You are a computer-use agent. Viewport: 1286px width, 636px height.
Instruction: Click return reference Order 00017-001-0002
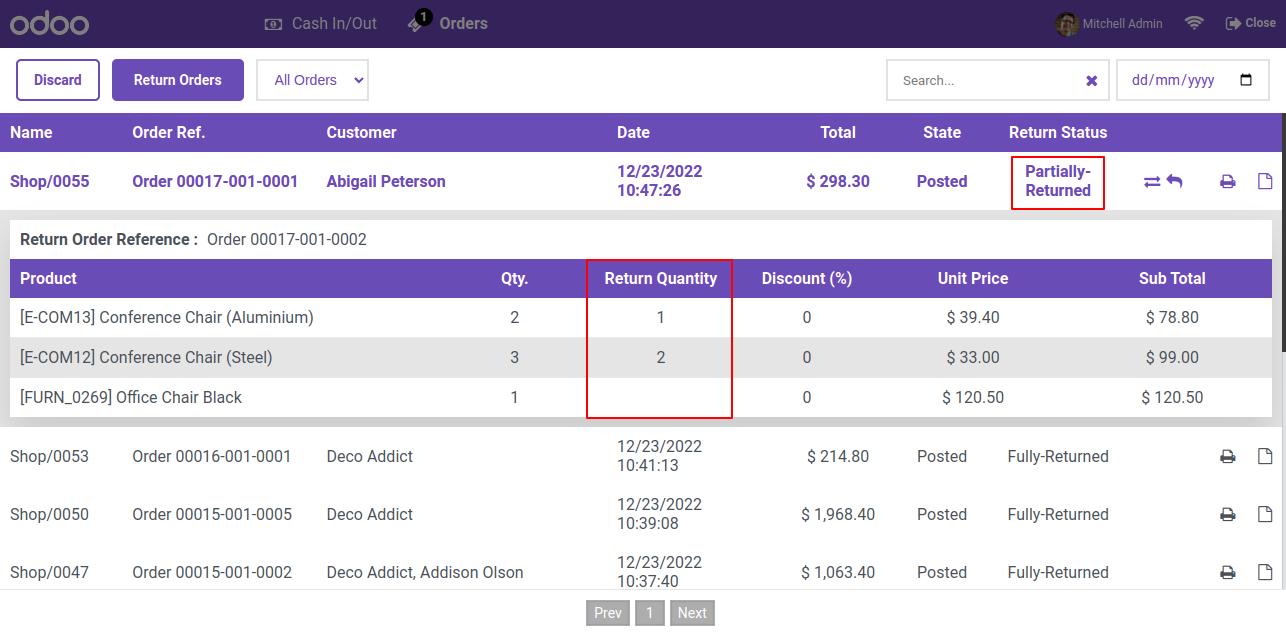[287, 239]
